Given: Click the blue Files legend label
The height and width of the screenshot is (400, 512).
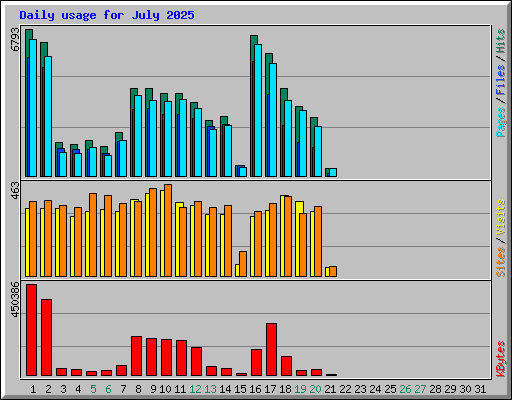Looking at the screenshot, I should click(500, 80).
